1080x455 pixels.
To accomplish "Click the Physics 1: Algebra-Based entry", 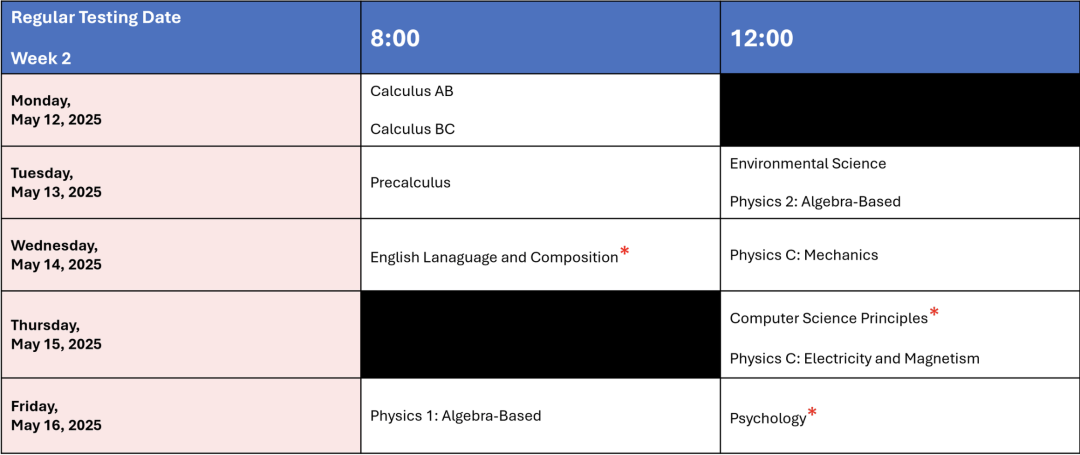I will click(455, 416).
